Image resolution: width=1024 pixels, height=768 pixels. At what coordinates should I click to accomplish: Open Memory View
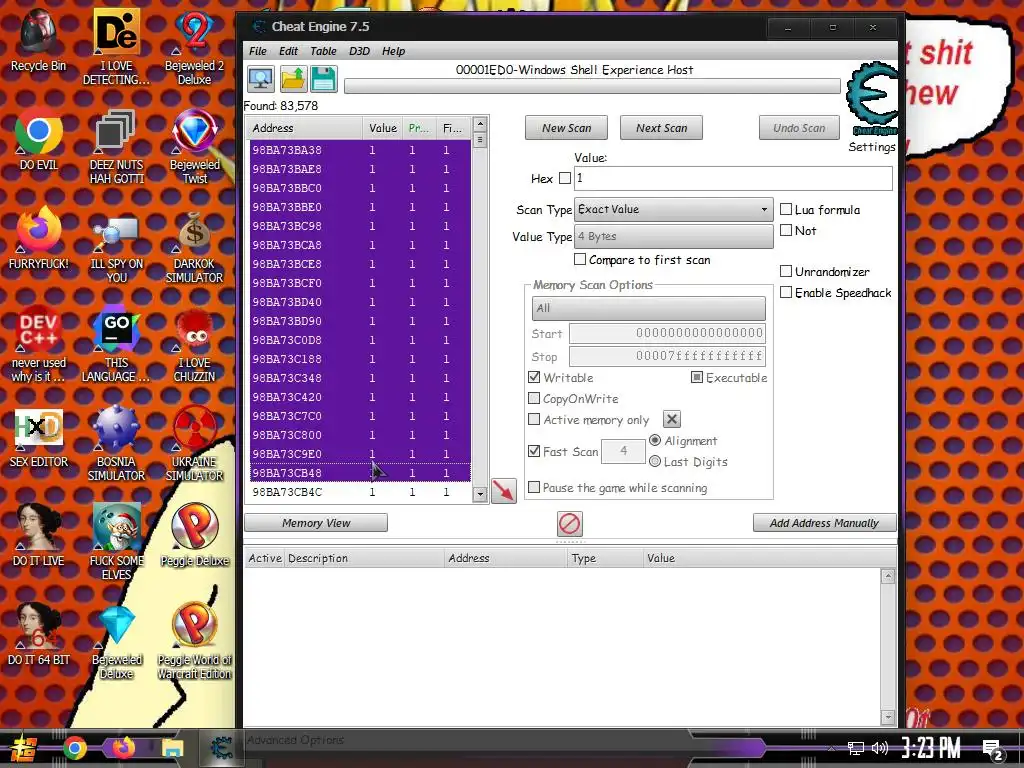(316, 523)
